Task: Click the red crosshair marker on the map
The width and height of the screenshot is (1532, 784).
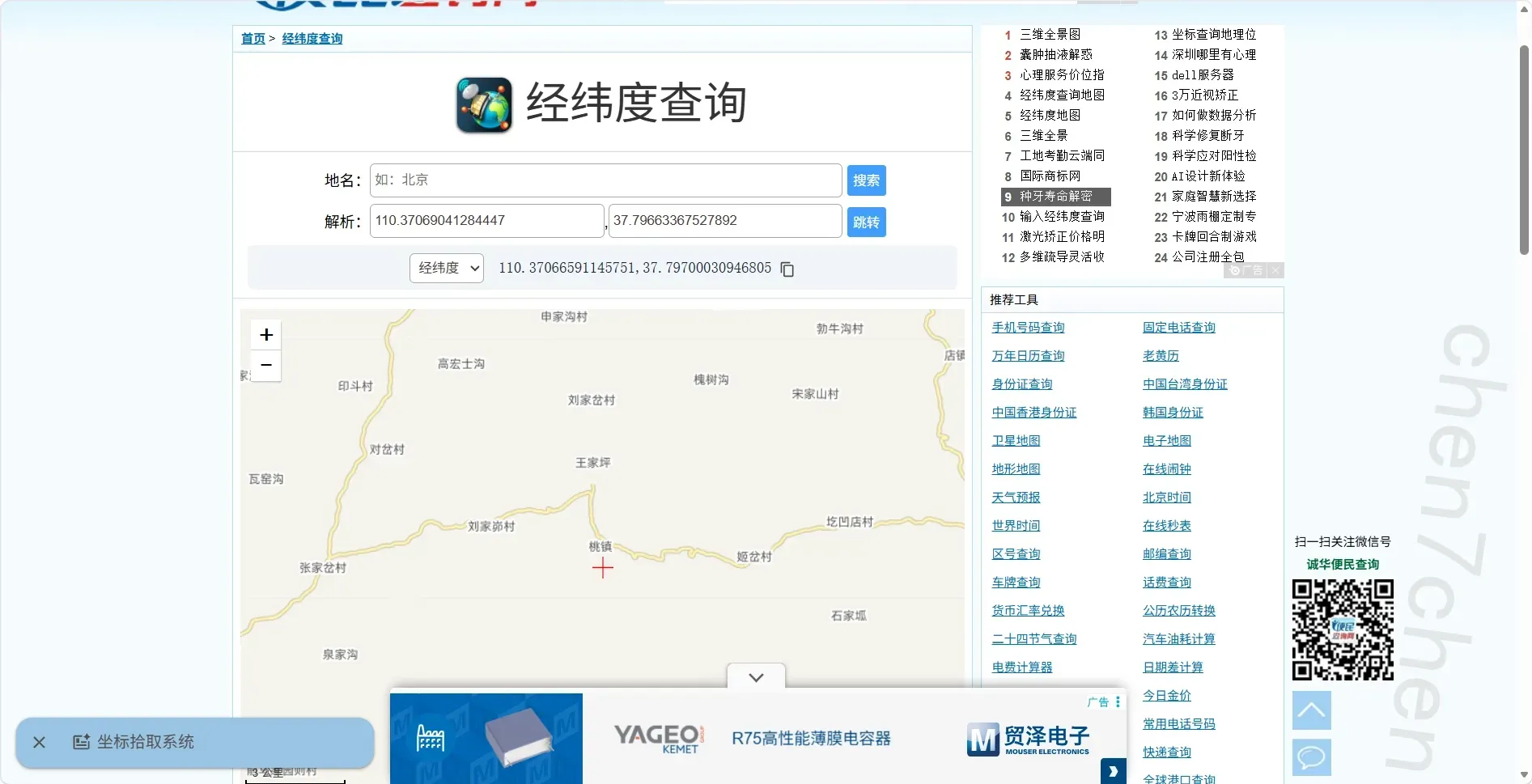Action: click(x=603, y=568)
